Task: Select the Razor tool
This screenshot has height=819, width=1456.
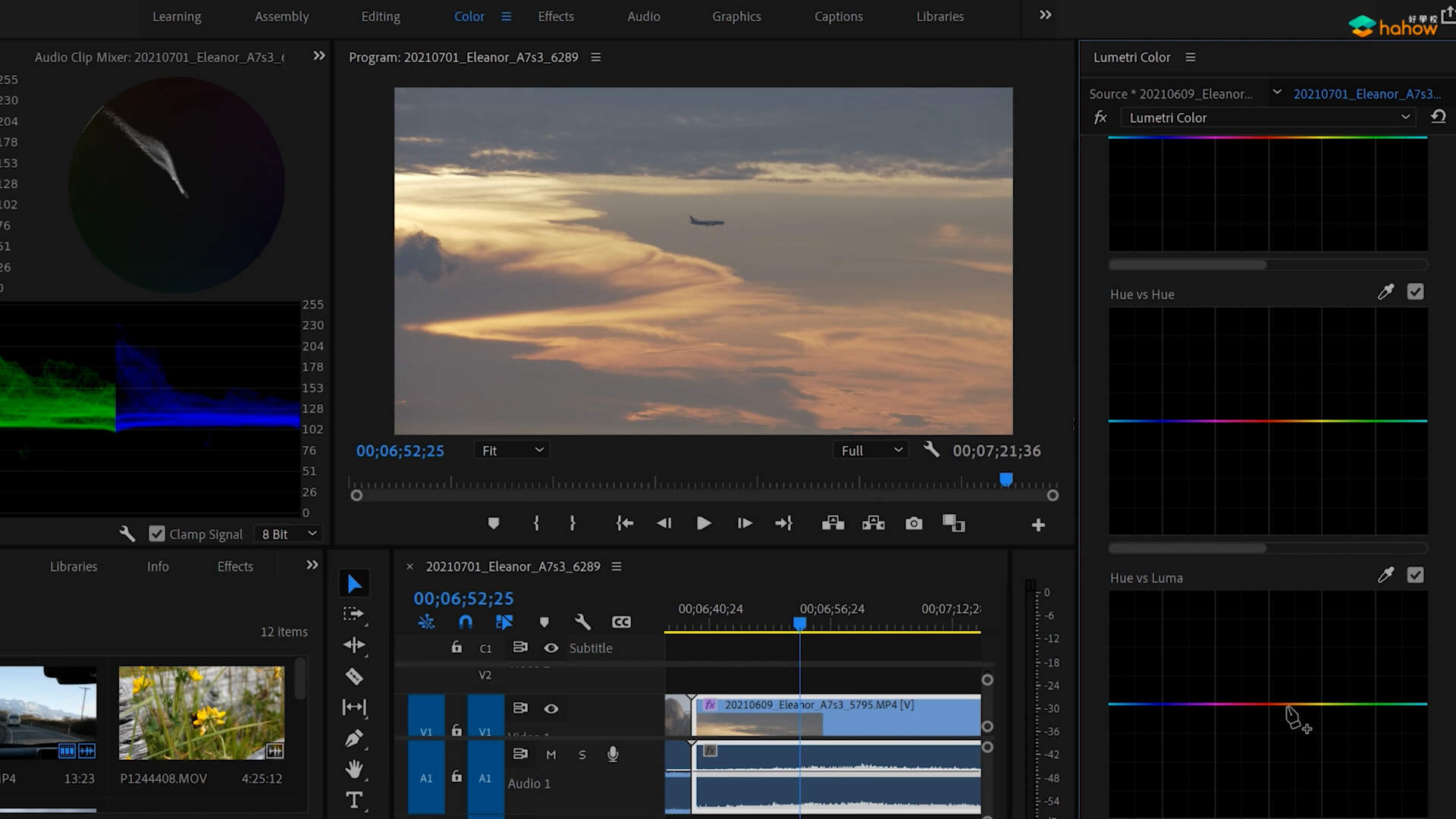Action: [x=354, y=676]
